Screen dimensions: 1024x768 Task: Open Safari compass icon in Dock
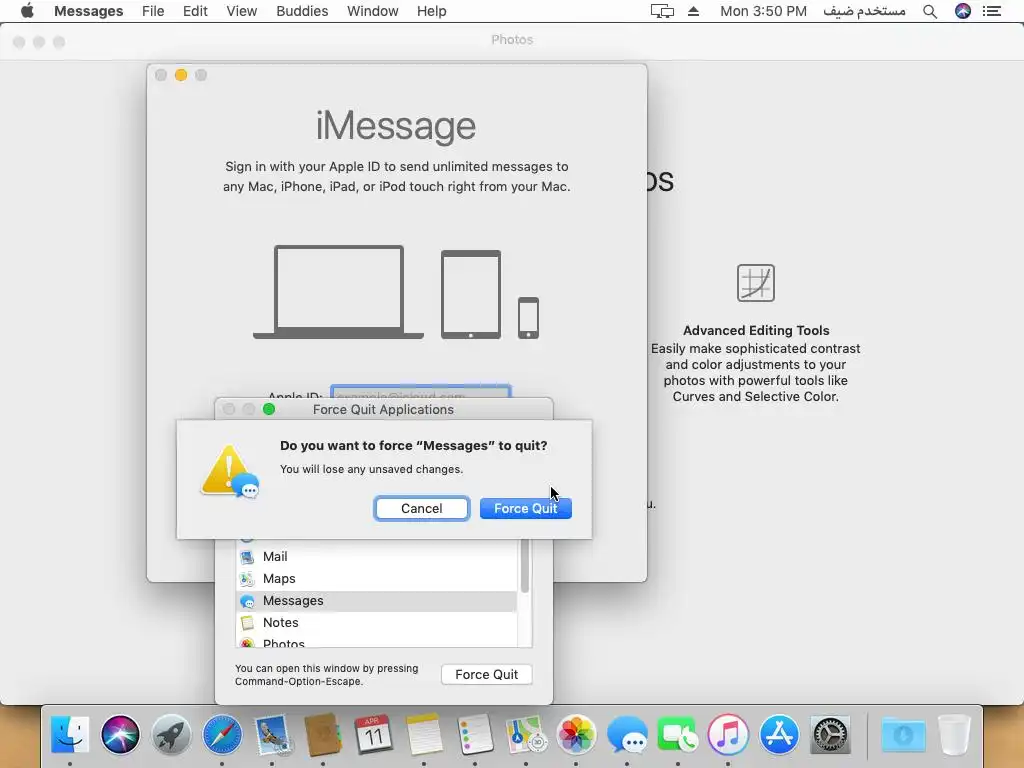[x=222, y=734]
